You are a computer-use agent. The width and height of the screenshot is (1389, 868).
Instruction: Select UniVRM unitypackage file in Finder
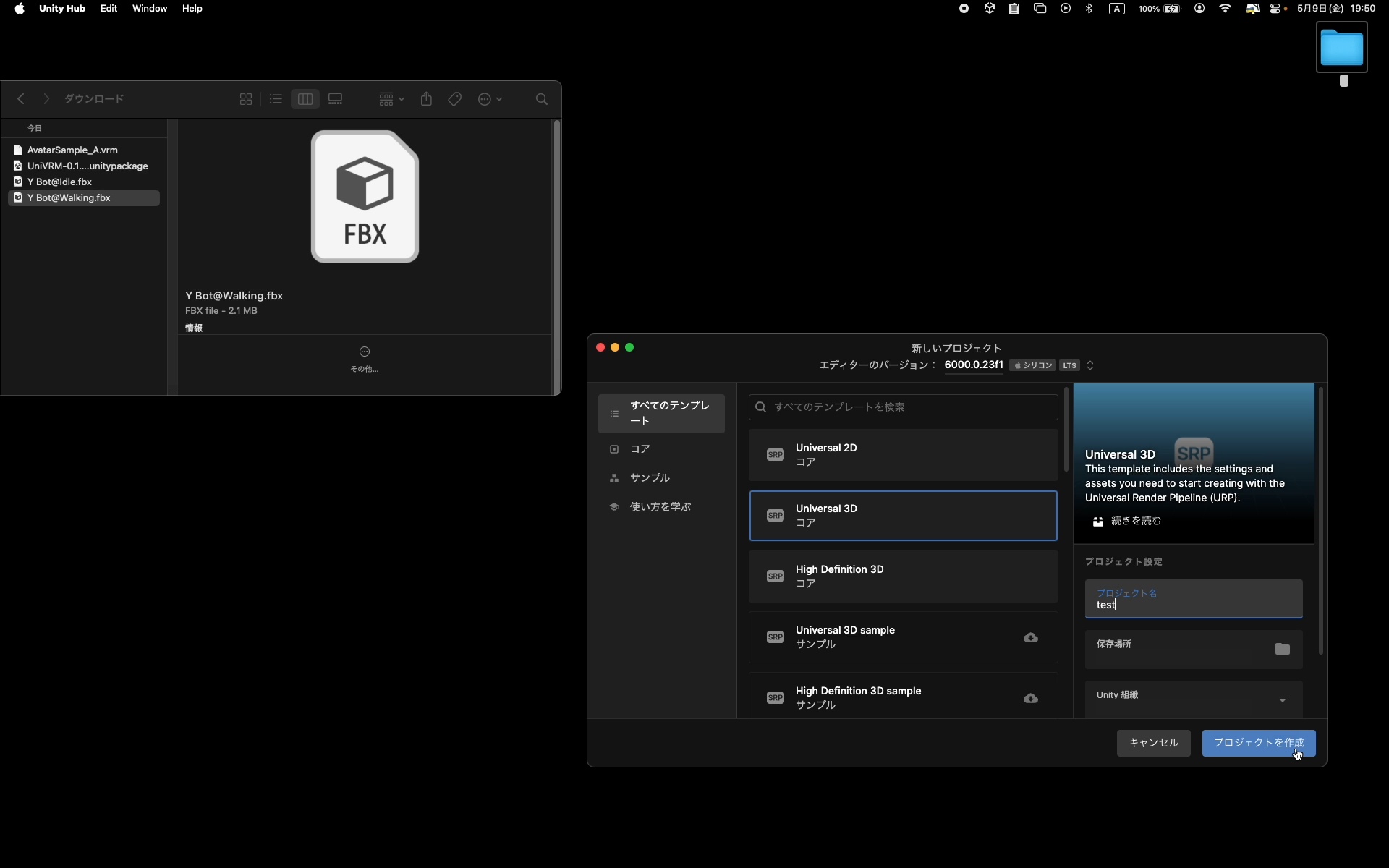pos(84,166)
